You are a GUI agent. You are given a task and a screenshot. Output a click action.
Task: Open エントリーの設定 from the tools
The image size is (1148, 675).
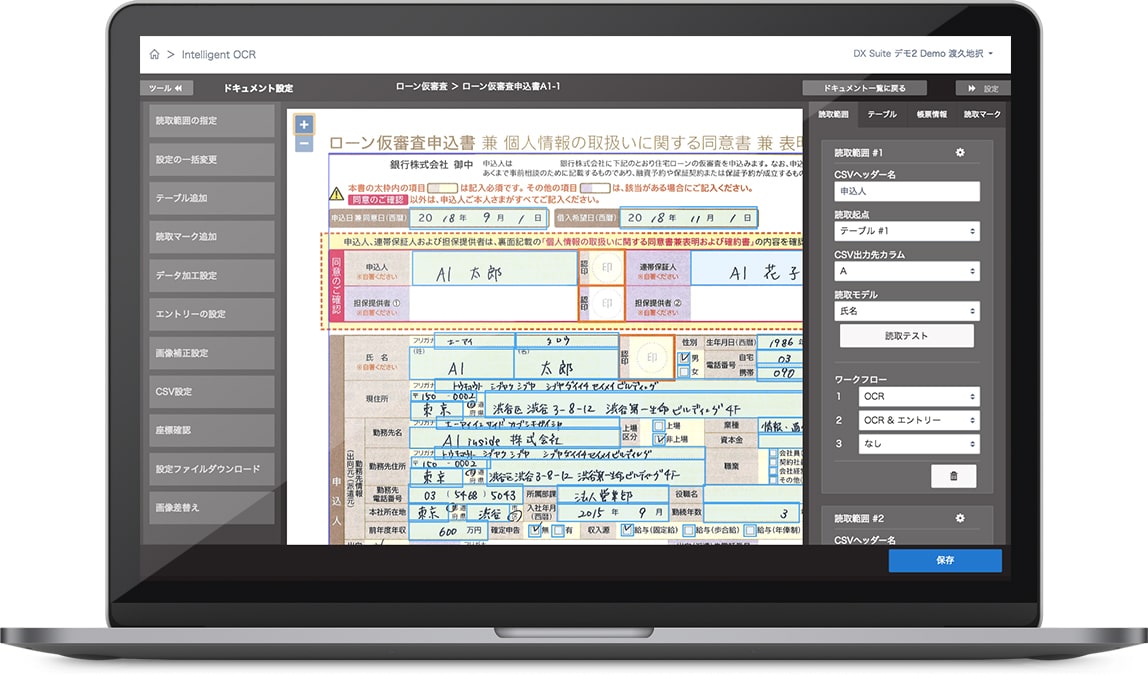[x=212, y=314]
